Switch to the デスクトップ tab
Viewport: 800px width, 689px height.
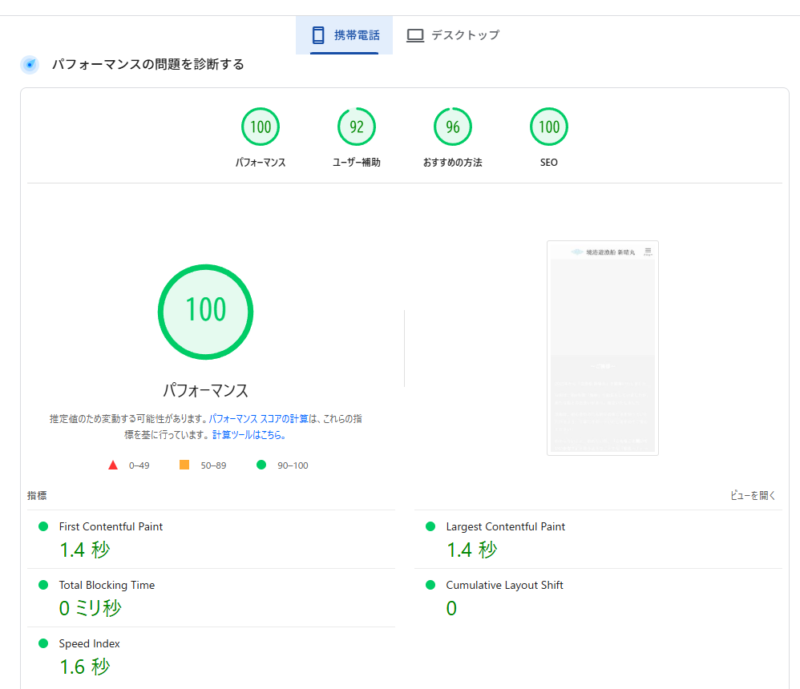[x=453, y=35]
